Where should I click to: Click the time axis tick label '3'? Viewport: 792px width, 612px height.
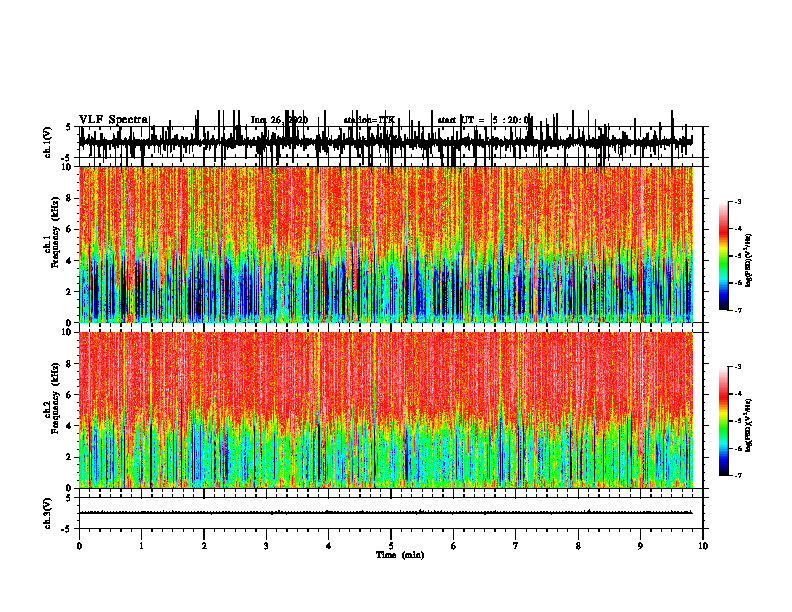pos(267,546)
